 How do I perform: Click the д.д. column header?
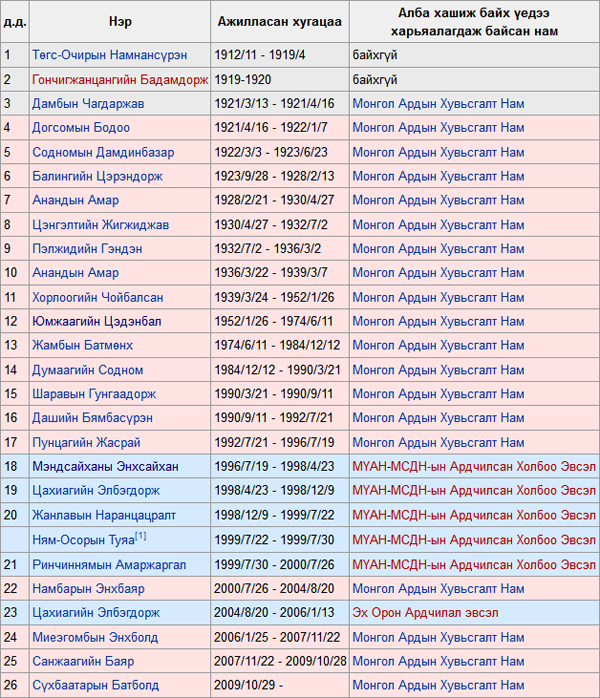15,22
